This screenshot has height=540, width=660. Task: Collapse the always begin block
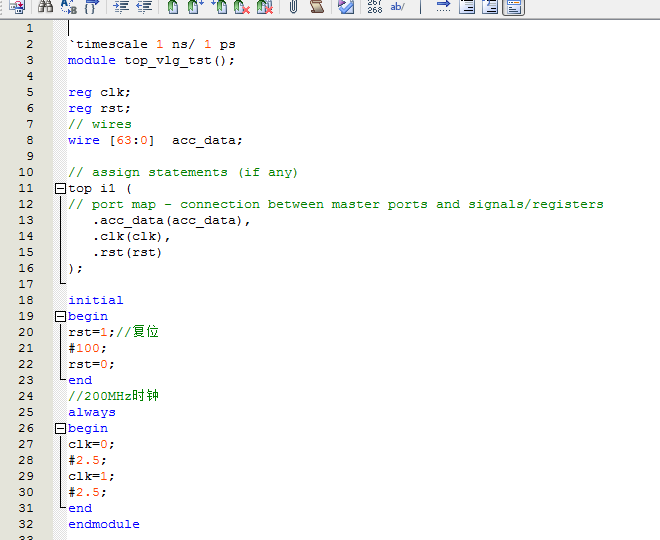click(x=61, y=428)
